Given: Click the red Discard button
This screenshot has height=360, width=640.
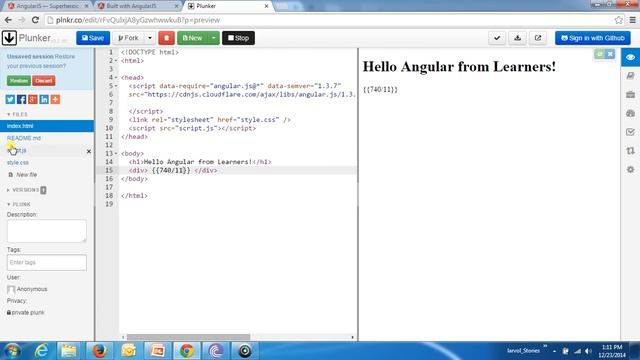Looking at the screenshot, I should pos(44,81).
